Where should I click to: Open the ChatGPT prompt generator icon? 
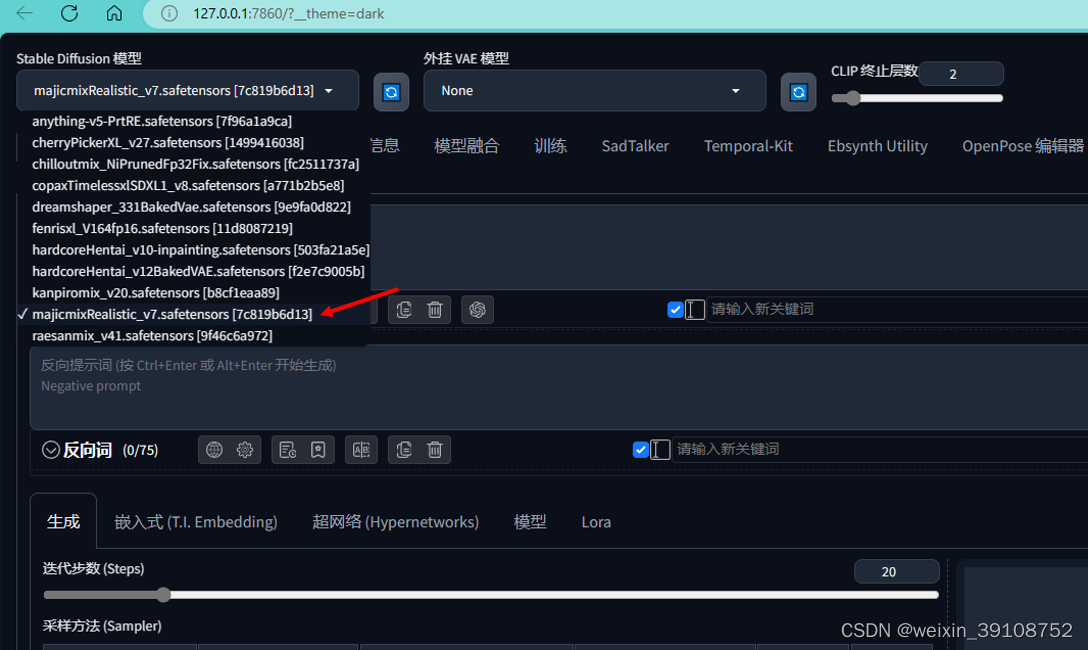[x=477, y=309]
